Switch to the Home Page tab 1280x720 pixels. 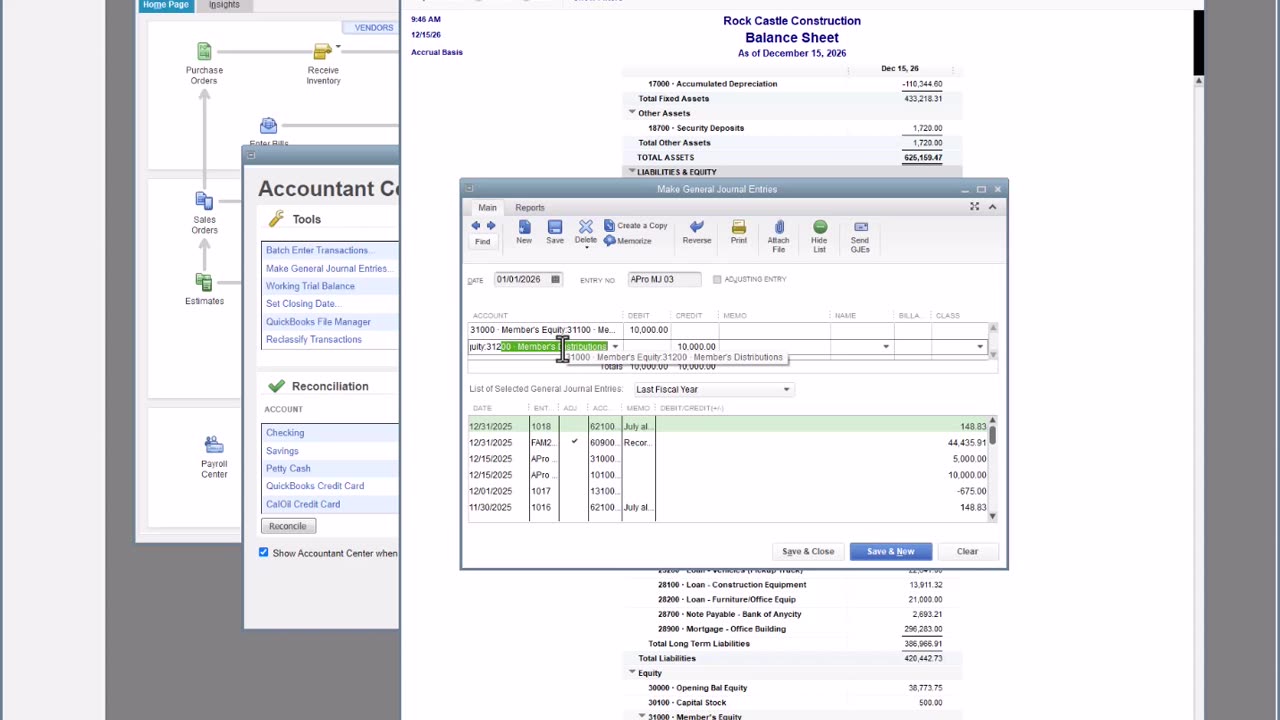(165, 5)
